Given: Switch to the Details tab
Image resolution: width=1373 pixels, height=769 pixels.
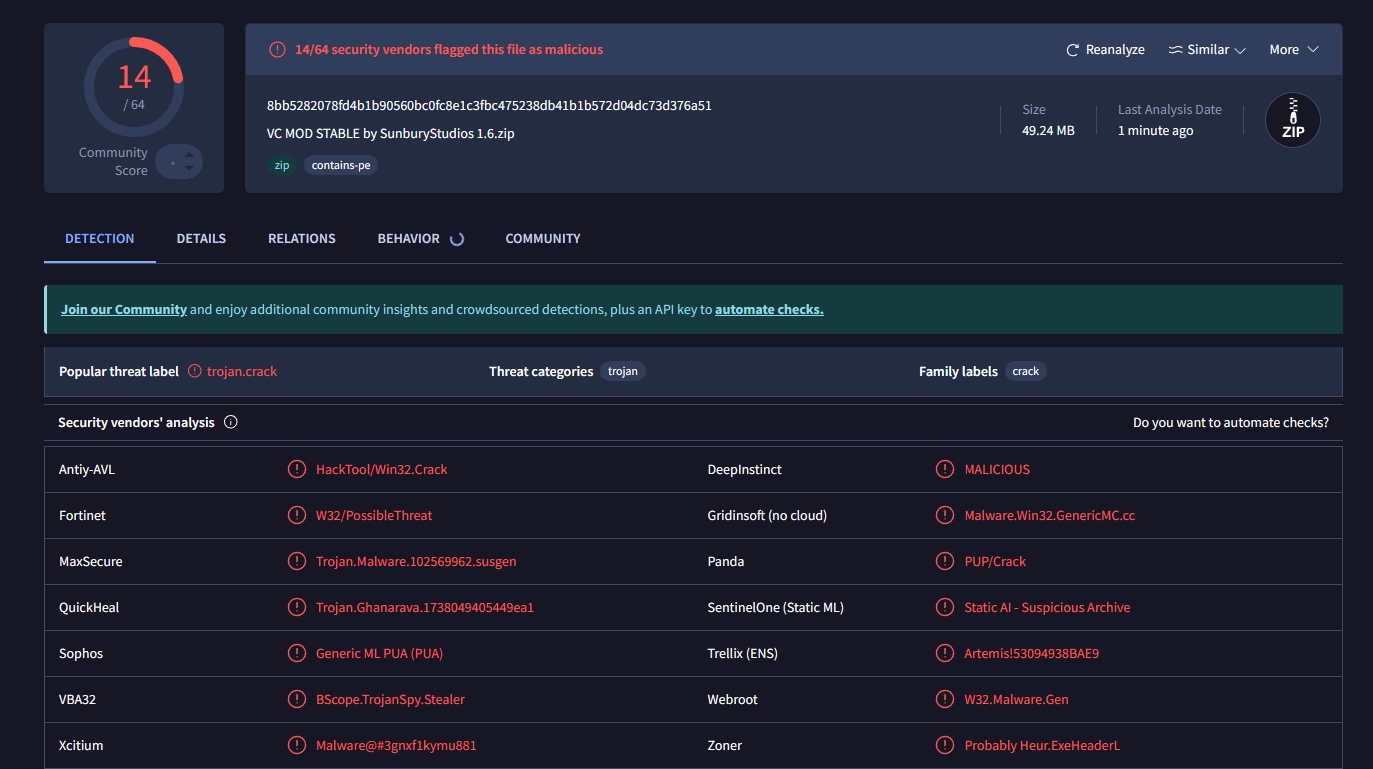Looking at the screenshot, I should [x=201, y=239].
